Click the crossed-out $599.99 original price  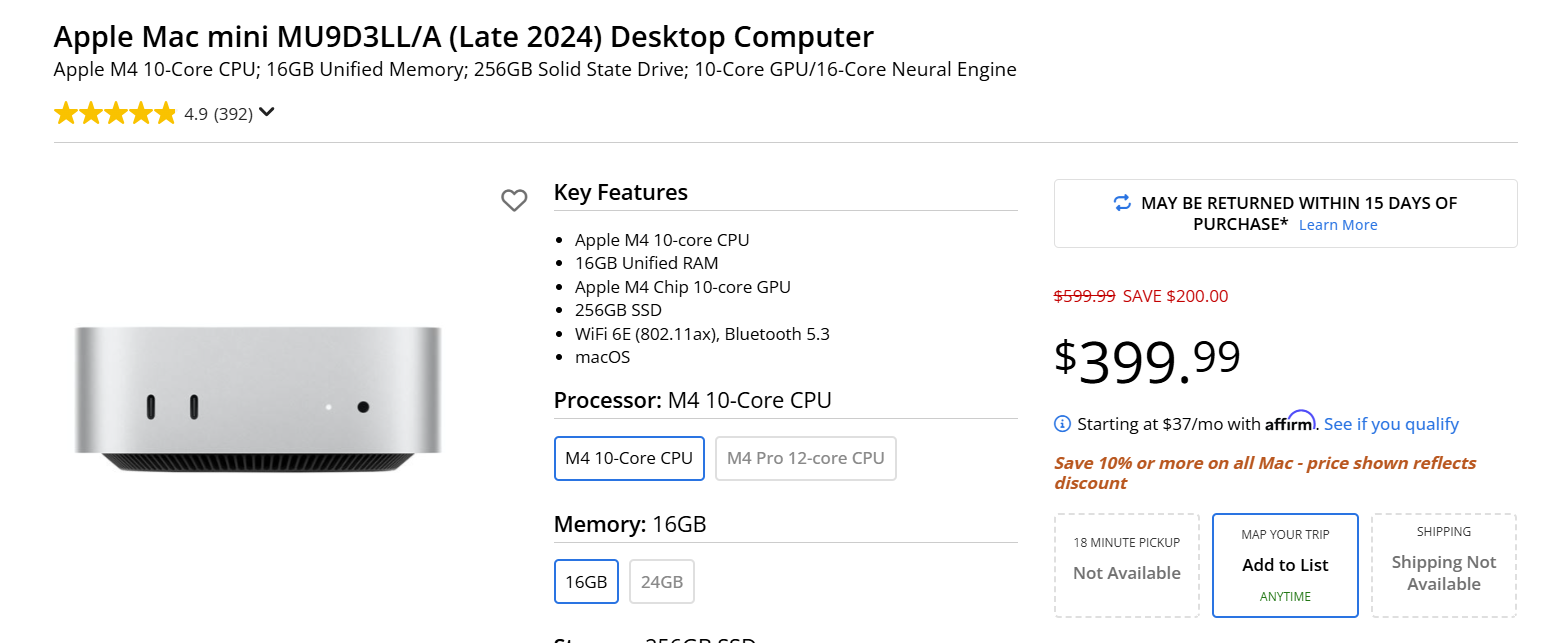(1084, 296)
